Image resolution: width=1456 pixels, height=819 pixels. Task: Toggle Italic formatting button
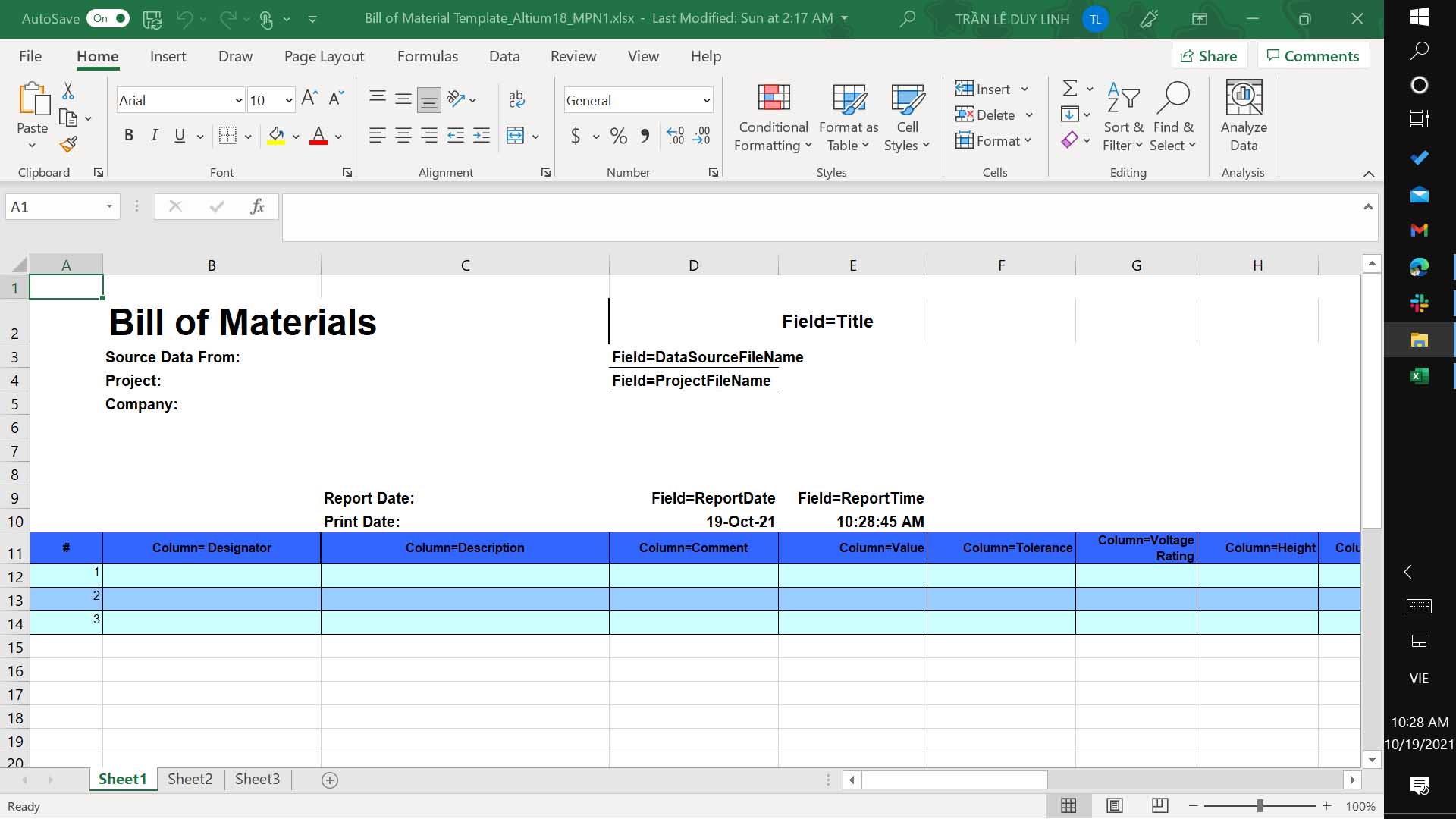[155, 136]
